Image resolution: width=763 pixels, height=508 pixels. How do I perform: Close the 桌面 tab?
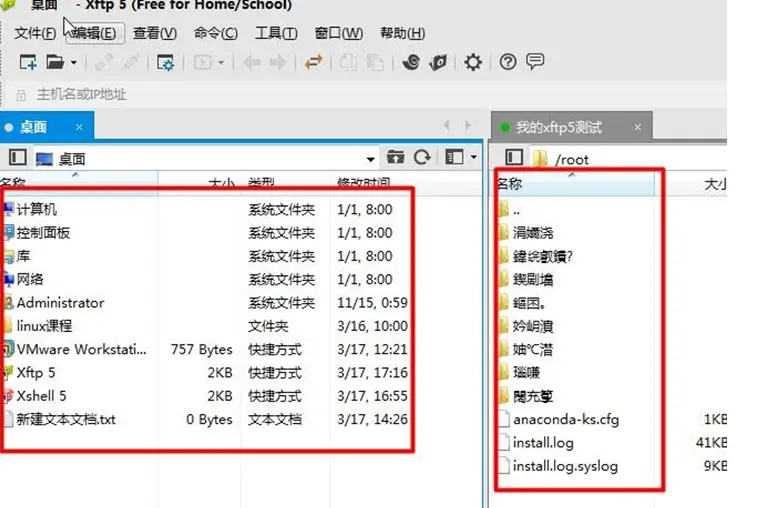79,127
